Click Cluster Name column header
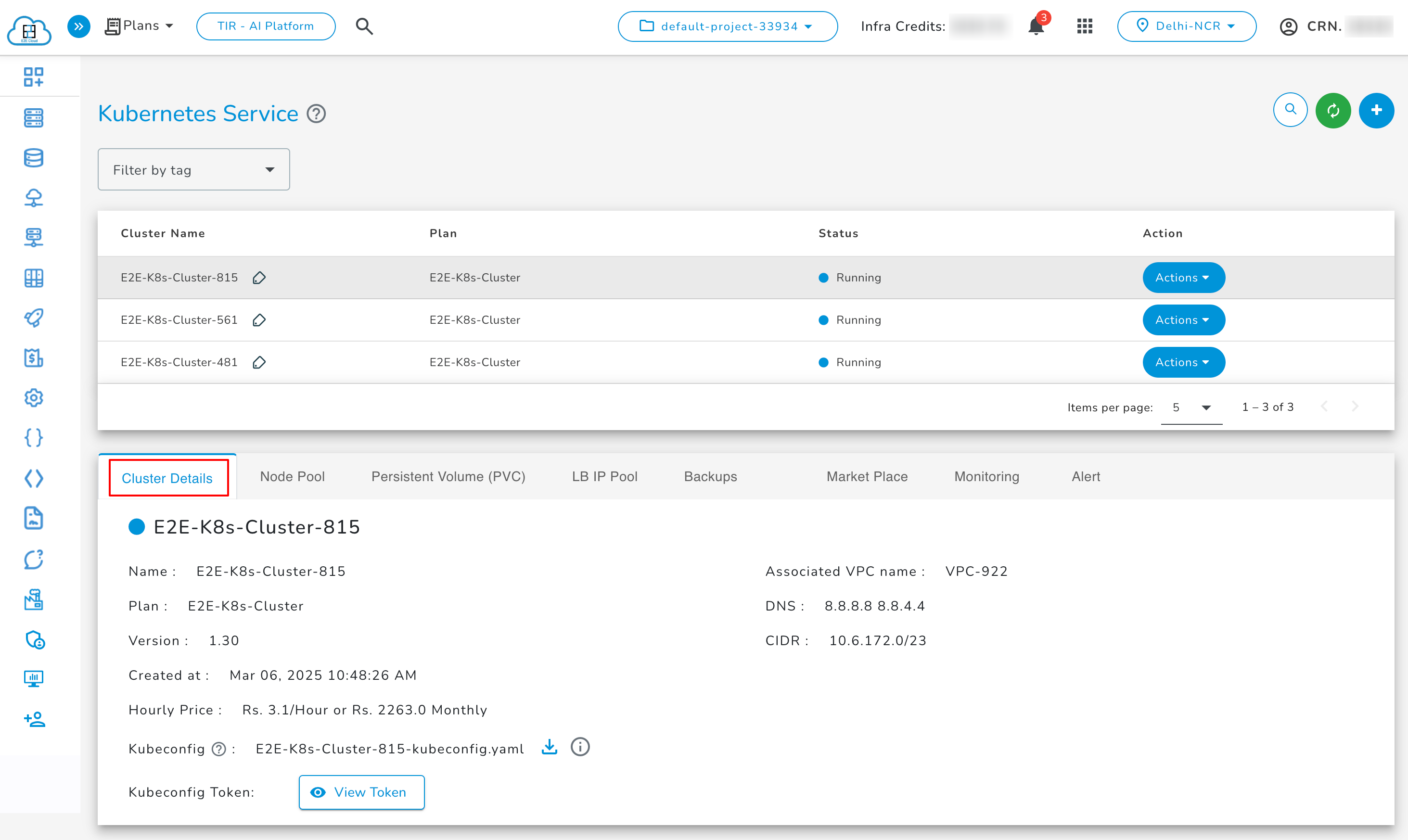 click(163, 233)
